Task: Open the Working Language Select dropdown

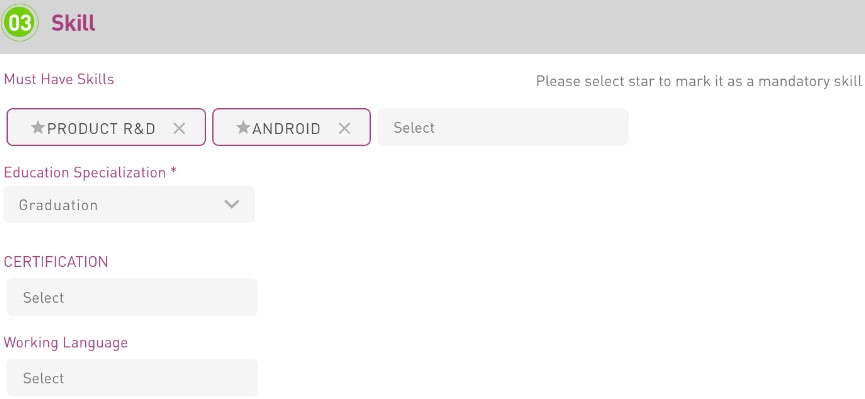Action: [x=132, y=378]
